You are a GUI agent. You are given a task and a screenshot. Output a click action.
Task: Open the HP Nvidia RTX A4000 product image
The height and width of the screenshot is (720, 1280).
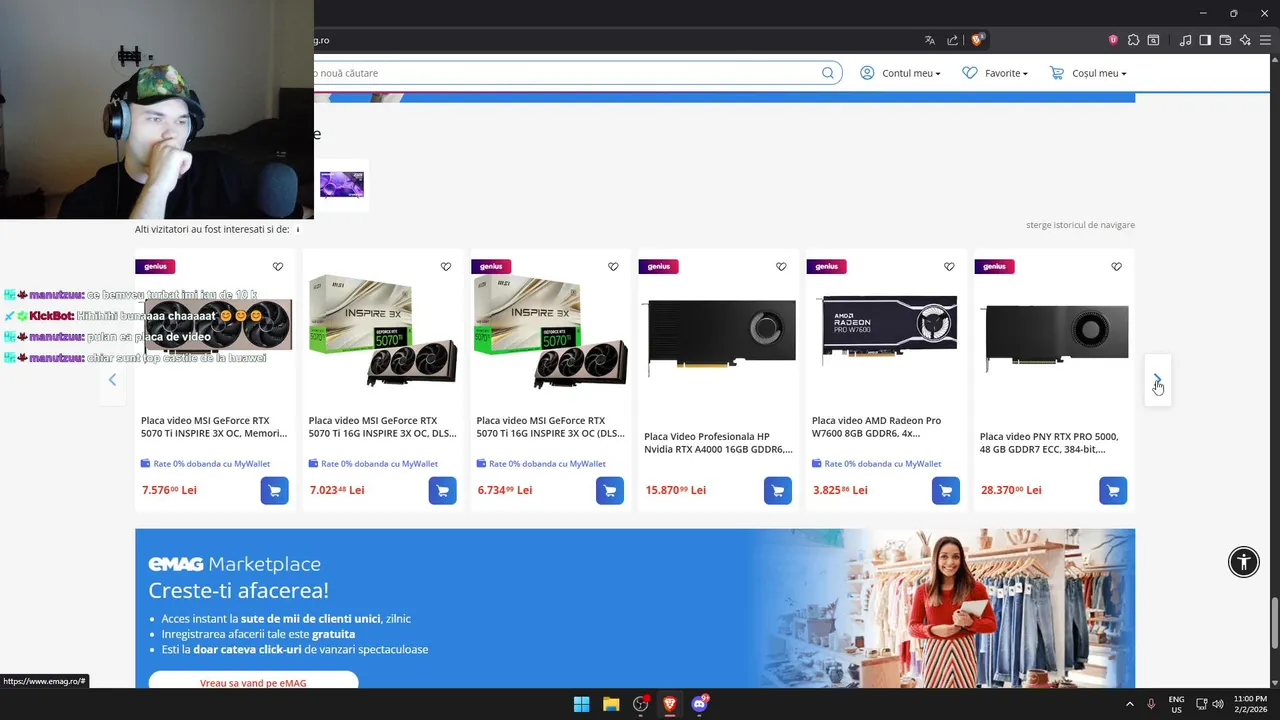pos(720,337)
